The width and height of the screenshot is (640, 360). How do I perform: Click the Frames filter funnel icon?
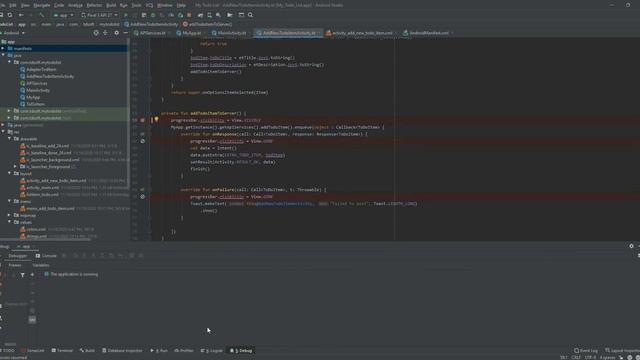(x=22, y=275)
